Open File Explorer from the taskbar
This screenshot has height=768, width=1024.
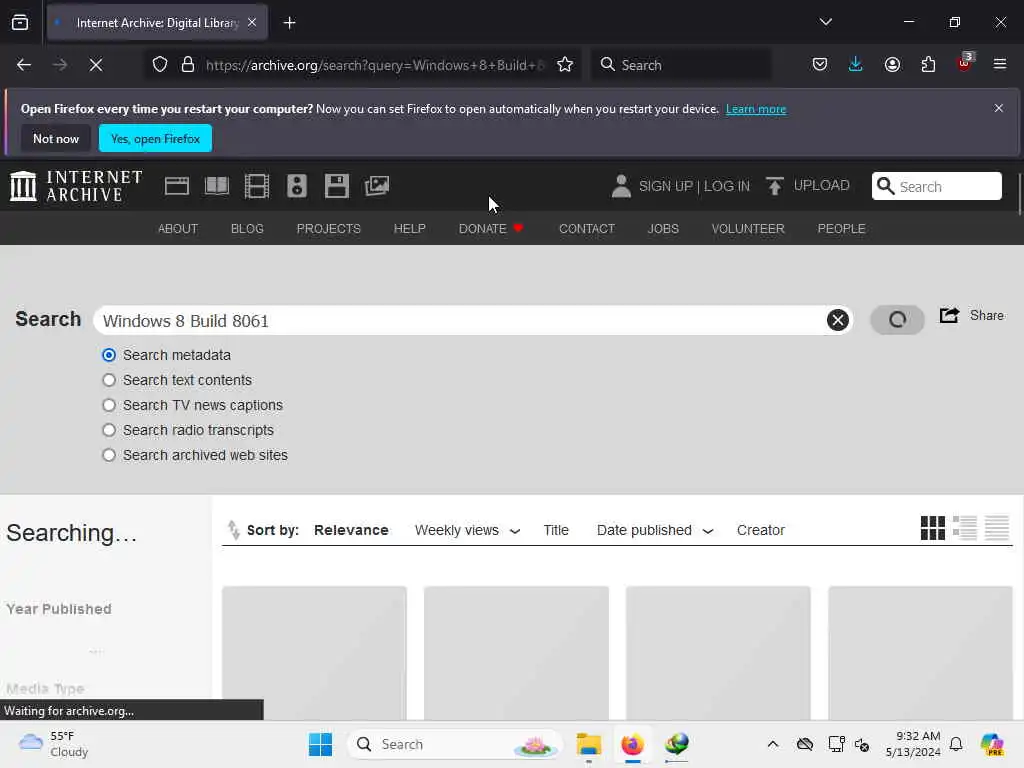(x=588, y=744)
